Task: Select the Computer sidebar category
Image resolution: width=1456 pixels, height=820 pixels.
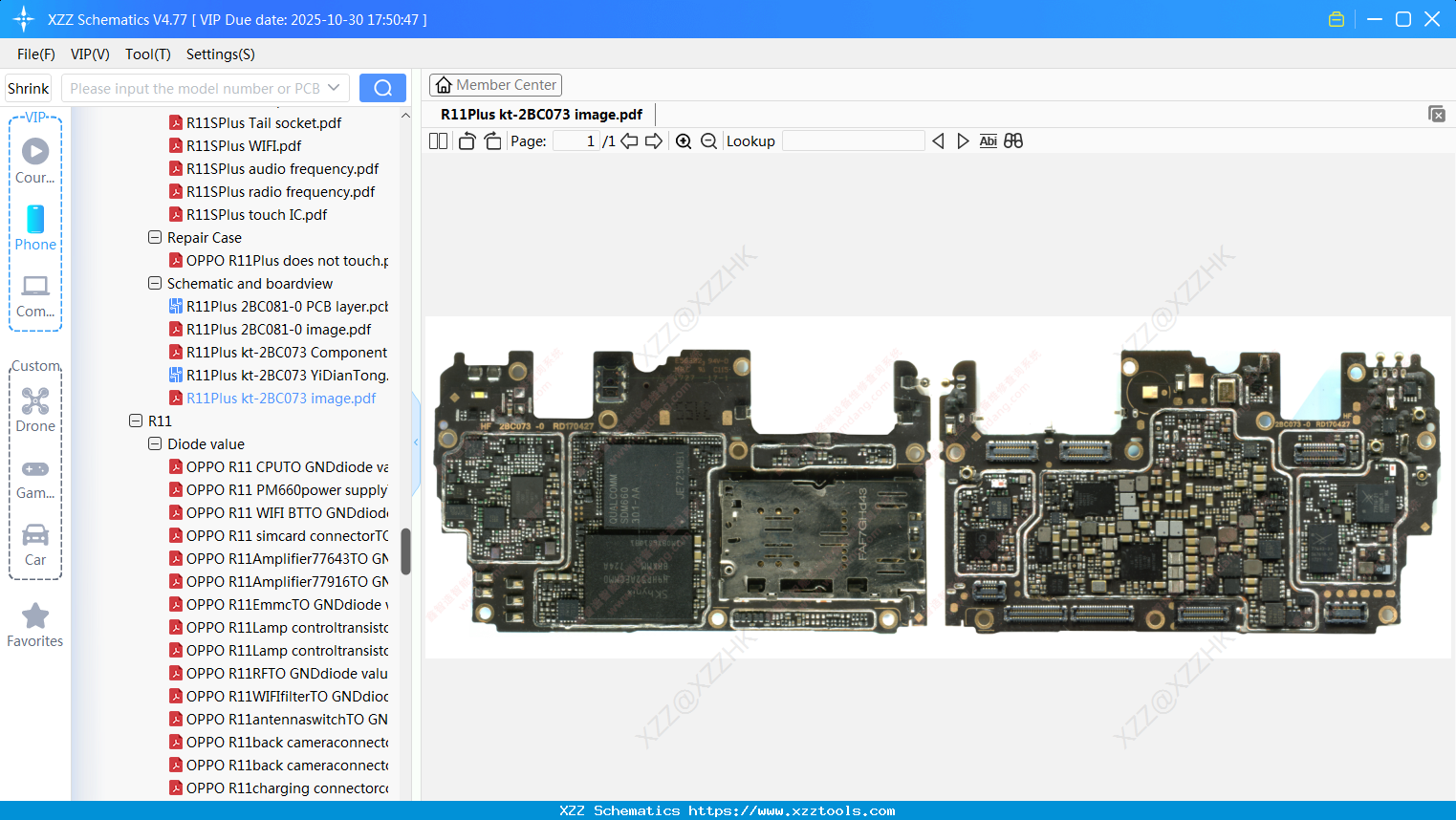Action: pyautogui.click(x=35, y=296)
